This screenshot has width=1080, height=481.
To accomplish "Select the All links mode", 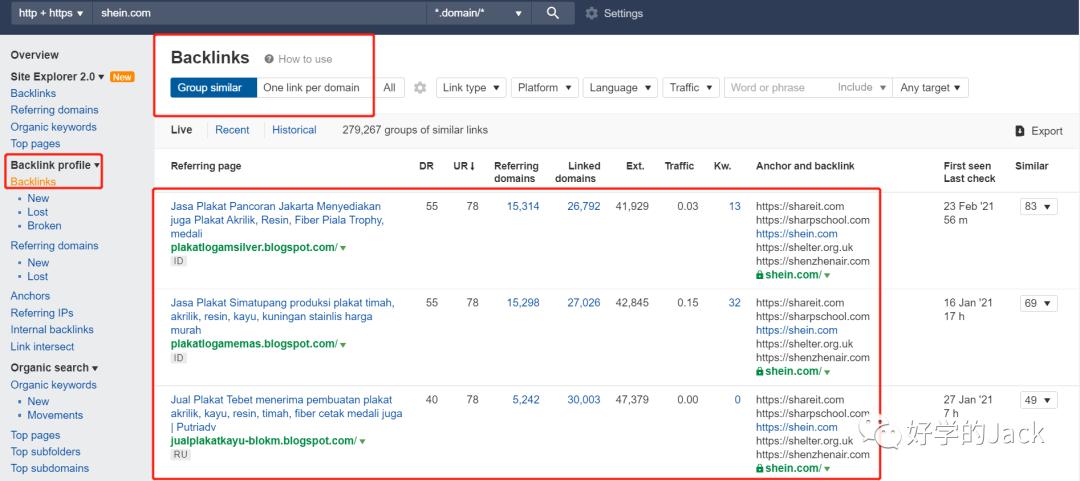I will tap(389, 88).
